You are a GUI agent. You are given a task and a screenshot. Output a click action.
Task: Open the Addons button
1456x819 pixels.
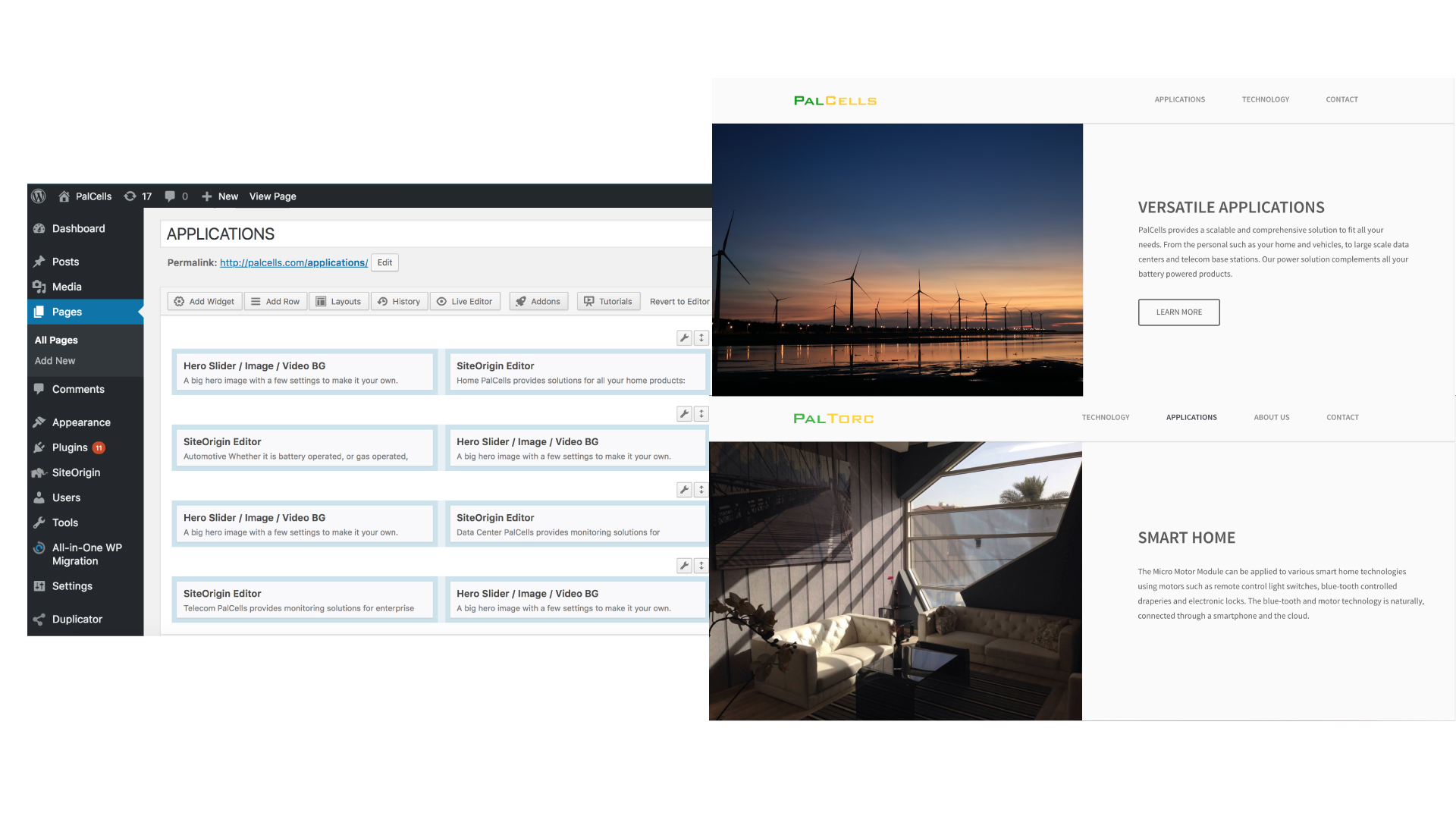[x=538, y=301]
